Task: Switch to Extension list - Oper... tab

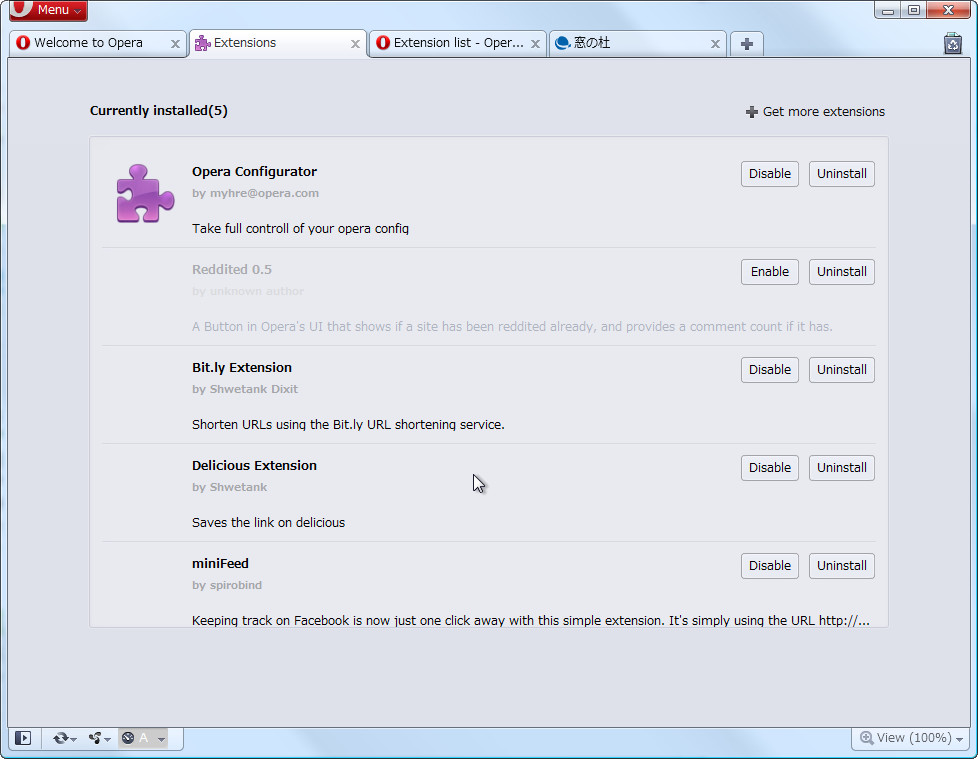Action: coord(458,43)
